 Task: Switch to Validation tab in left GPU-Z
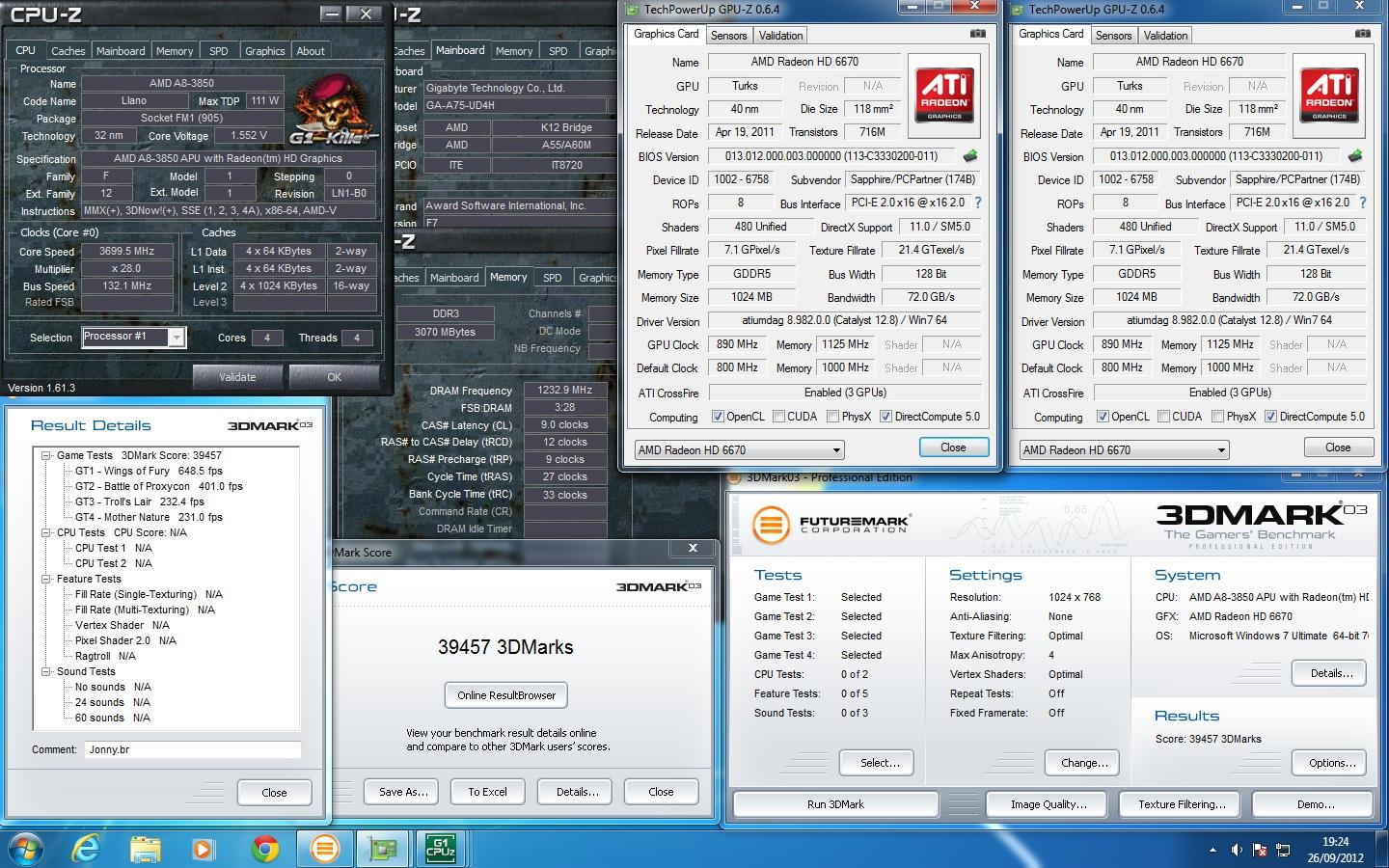[780, 36]
